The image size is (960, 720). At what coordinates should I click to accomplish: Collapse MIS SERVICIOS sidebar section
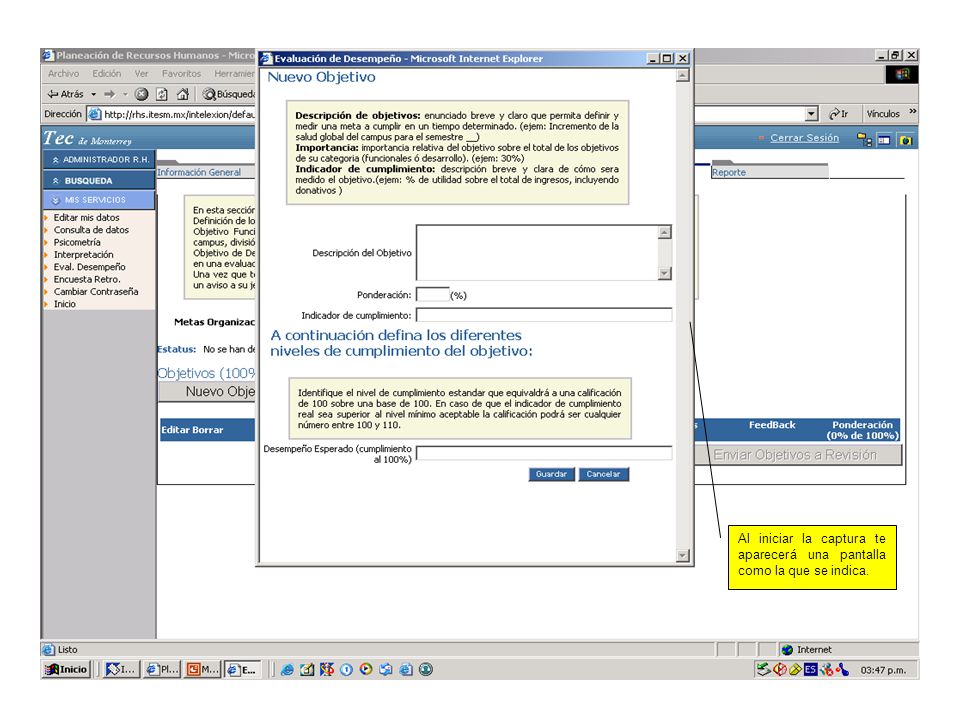pyautogui.click(x=99, y=200)
